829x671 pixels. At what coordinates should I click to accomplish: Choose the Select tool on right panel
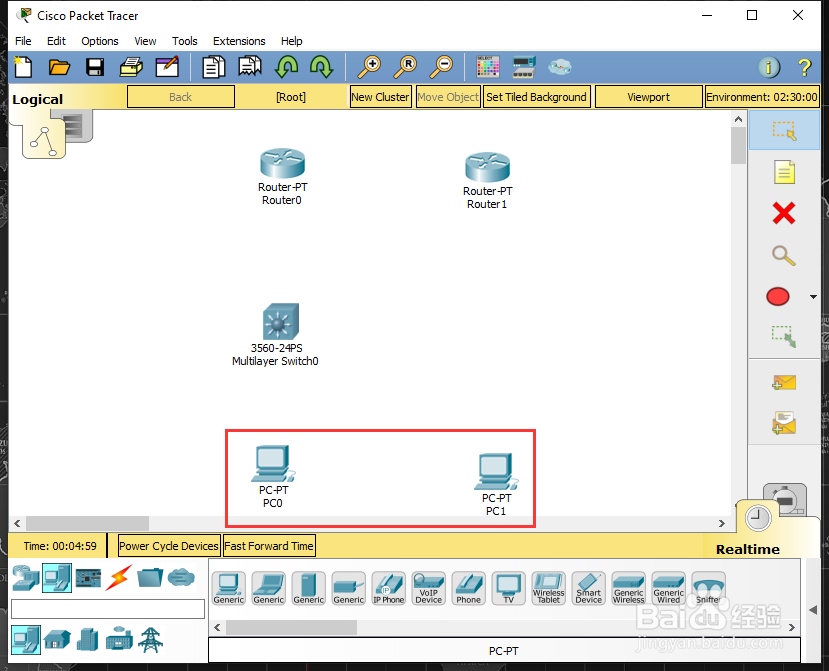click(x=784, y=130)
